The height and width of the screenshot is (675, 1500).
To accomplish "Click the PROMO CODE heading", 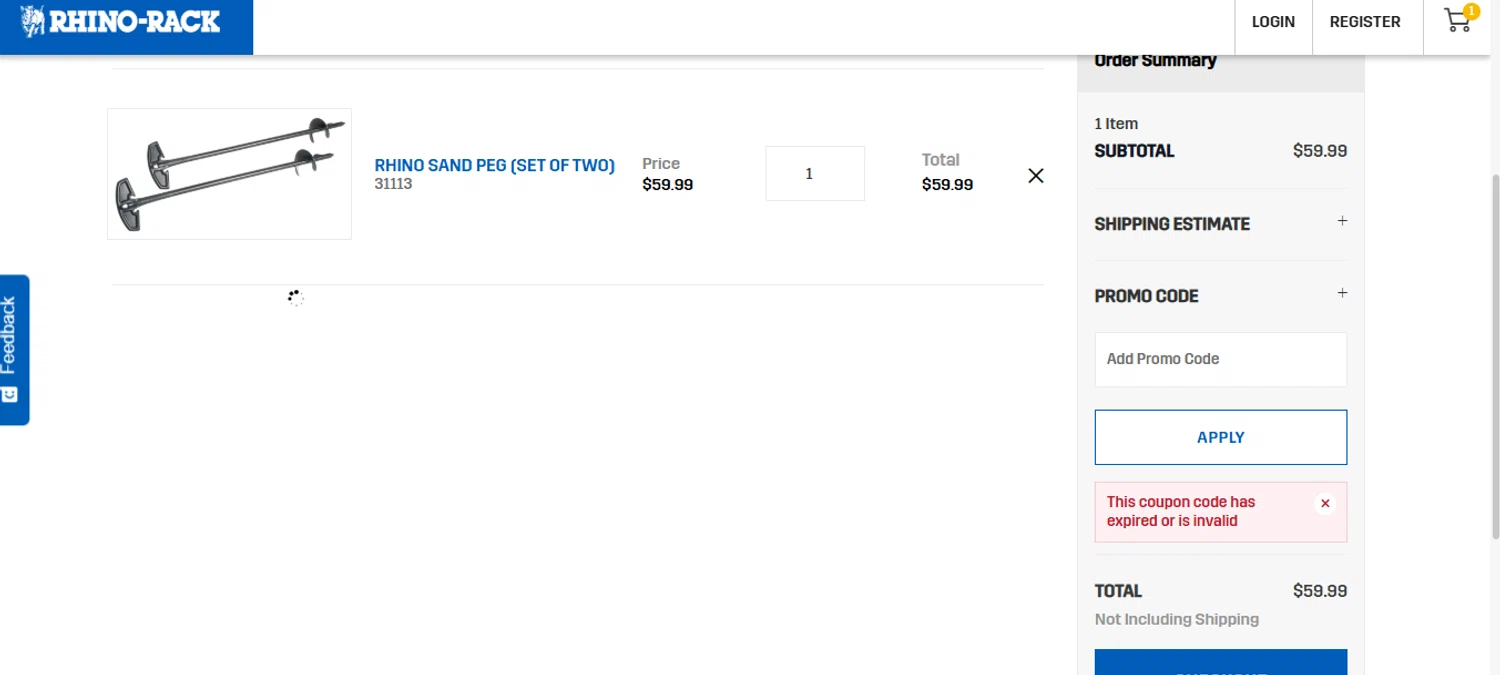I will (1146, 296).
